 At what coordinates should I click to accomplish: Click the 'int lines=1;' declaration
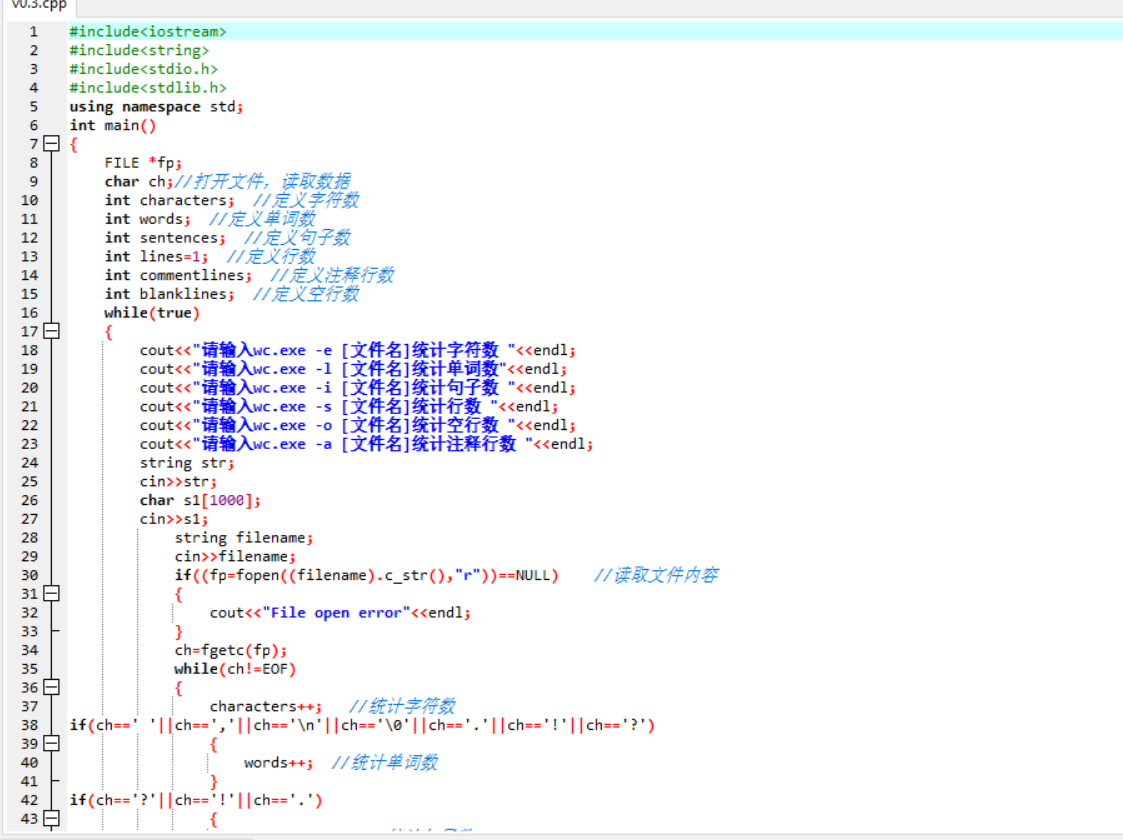click(x=156, y=256)
